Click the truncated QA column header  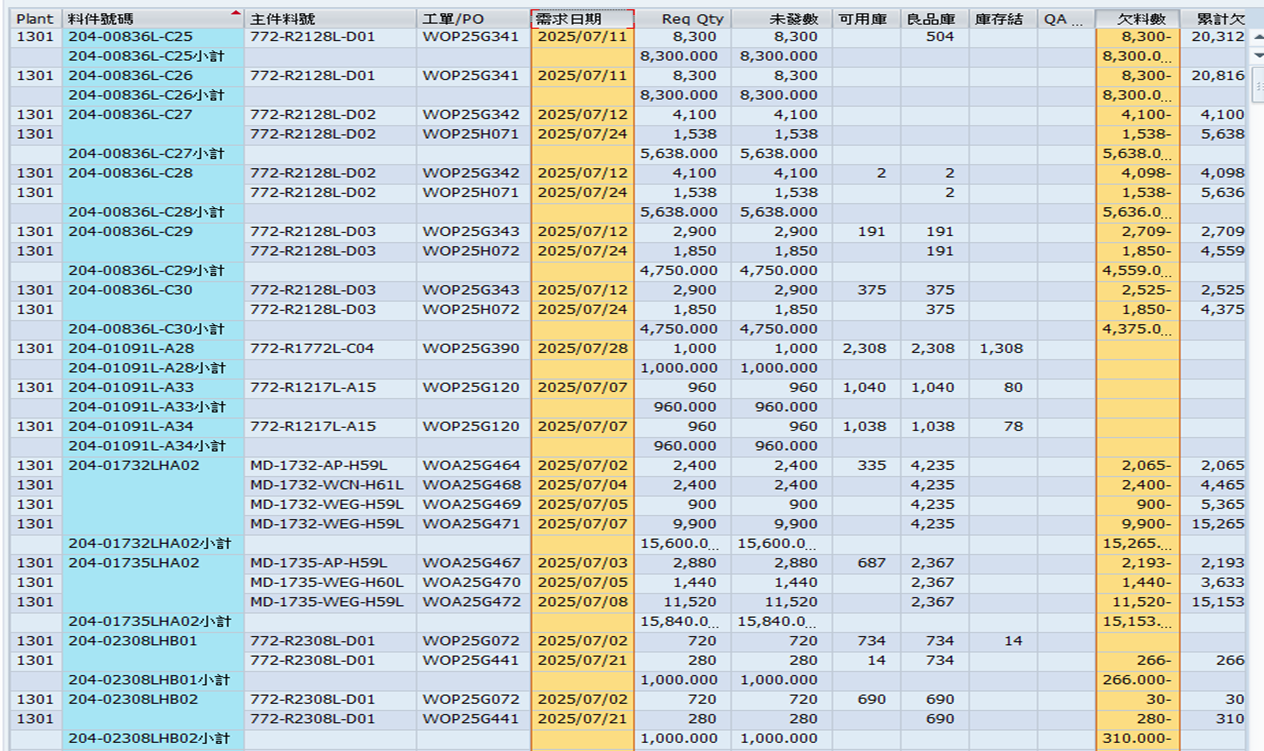[1064, 19]
